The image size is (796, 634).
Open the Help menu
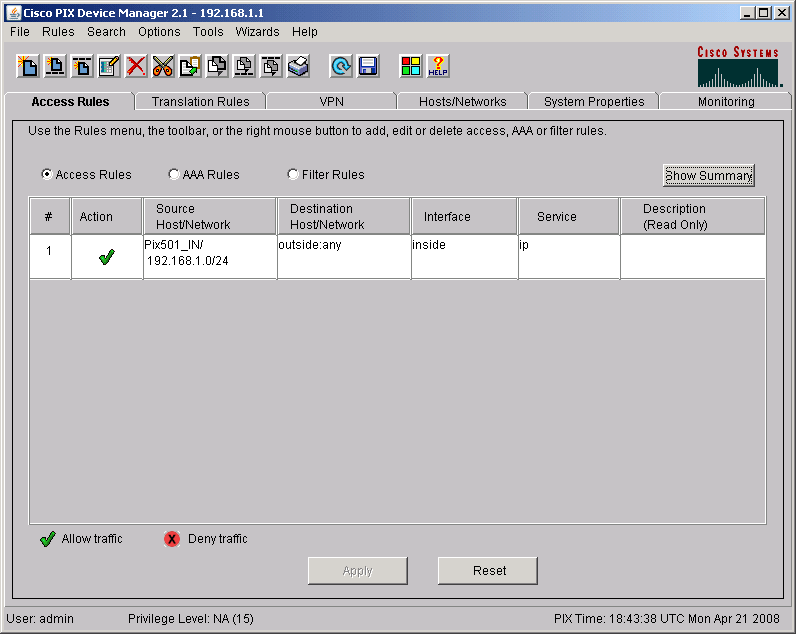pyautogui.click(x=305, y=31)
